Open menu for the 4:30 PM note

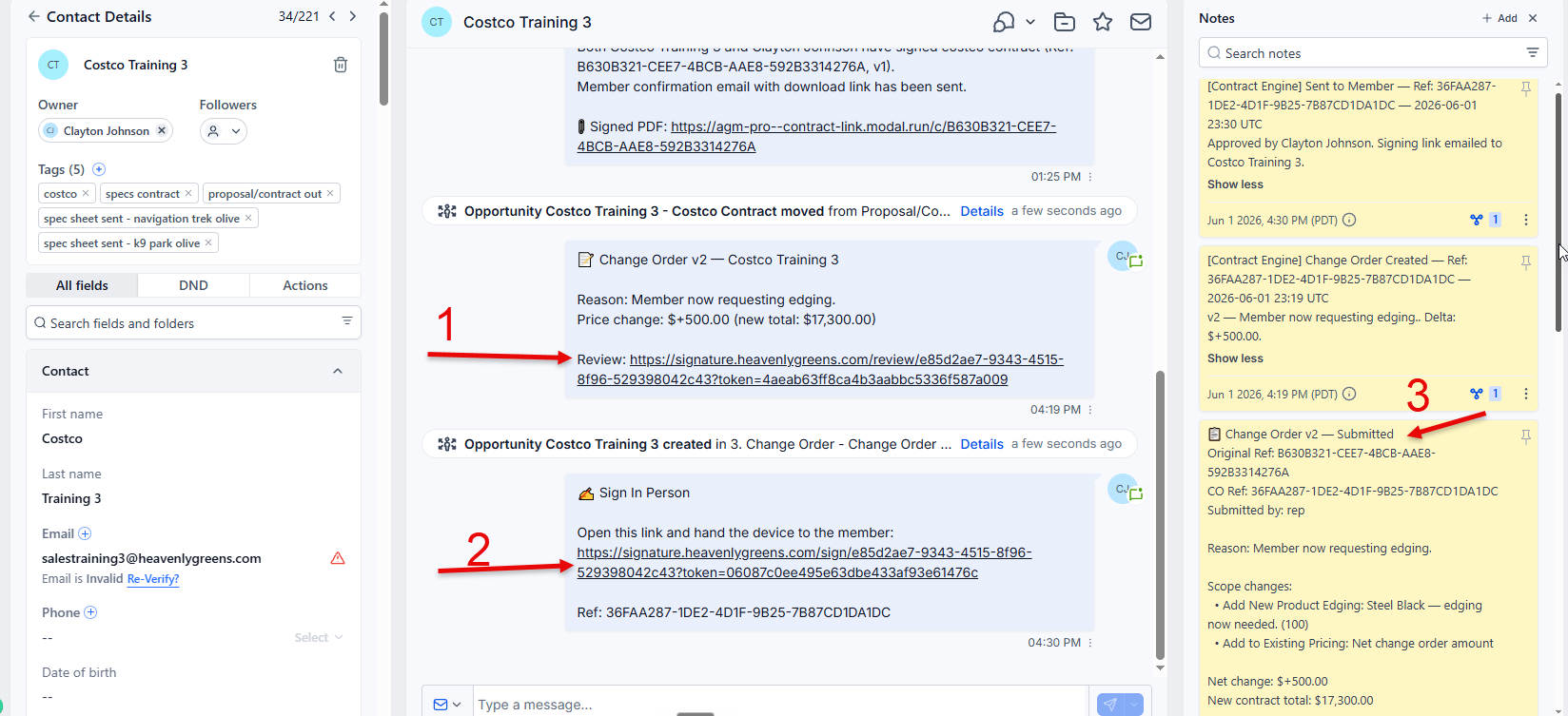tap(1526, 220)
